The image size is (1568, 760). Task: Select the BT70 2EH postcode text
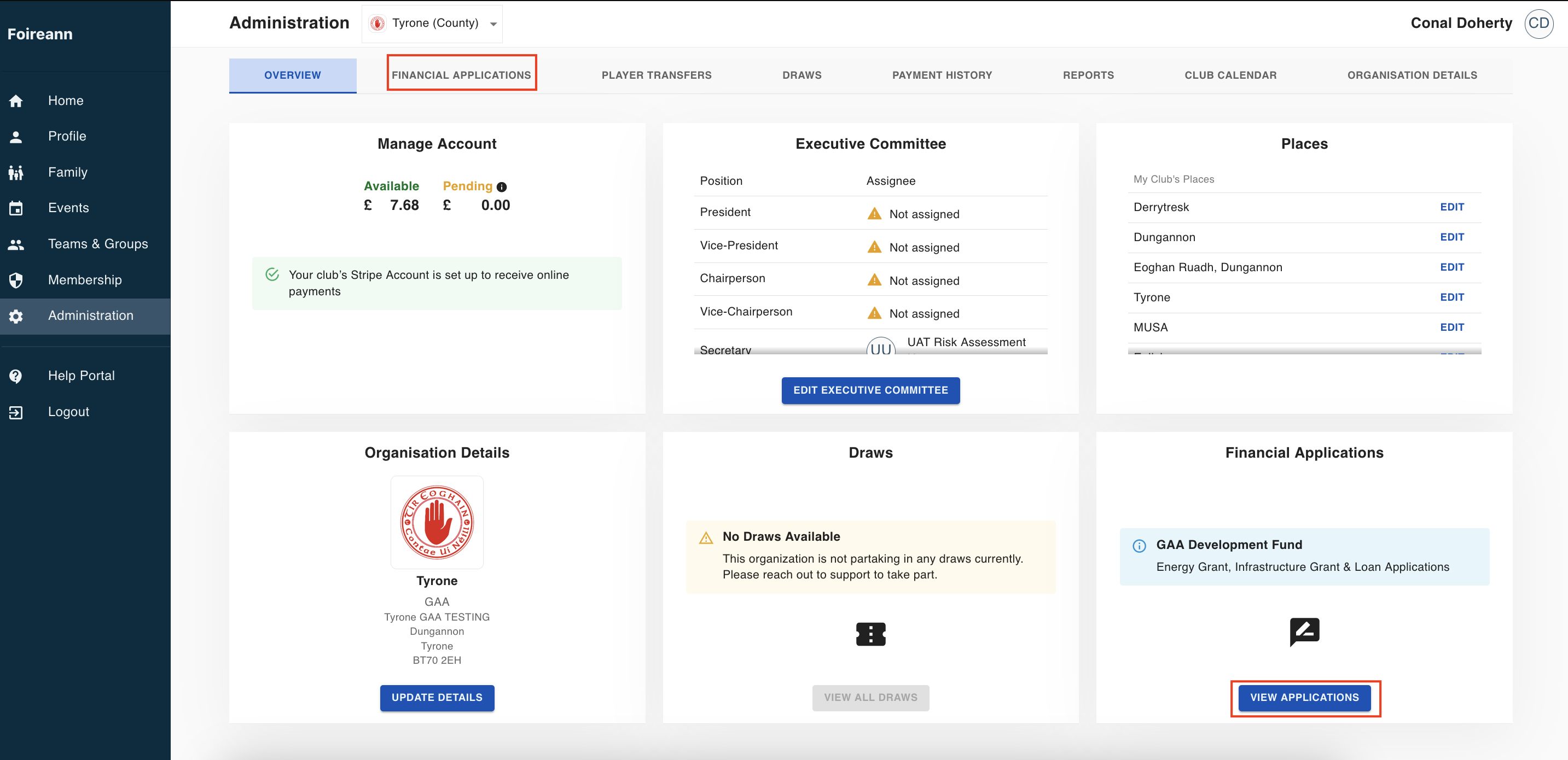pyautogui.click(x=437, y=661)
